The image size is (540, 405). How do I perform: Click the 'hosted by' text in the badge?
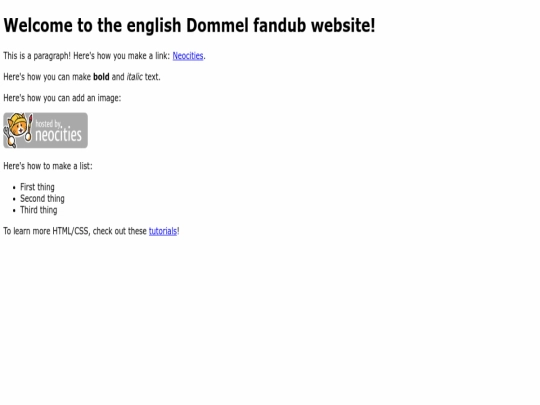[x=48, y=123]
